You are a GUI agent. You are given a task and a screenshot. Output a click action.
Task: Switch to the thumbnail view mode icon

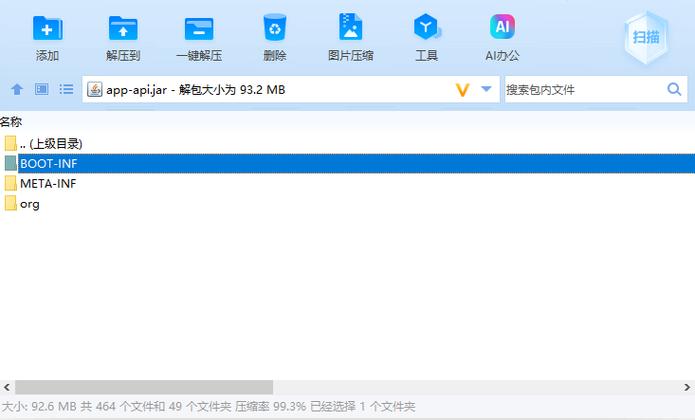point(42,89)
